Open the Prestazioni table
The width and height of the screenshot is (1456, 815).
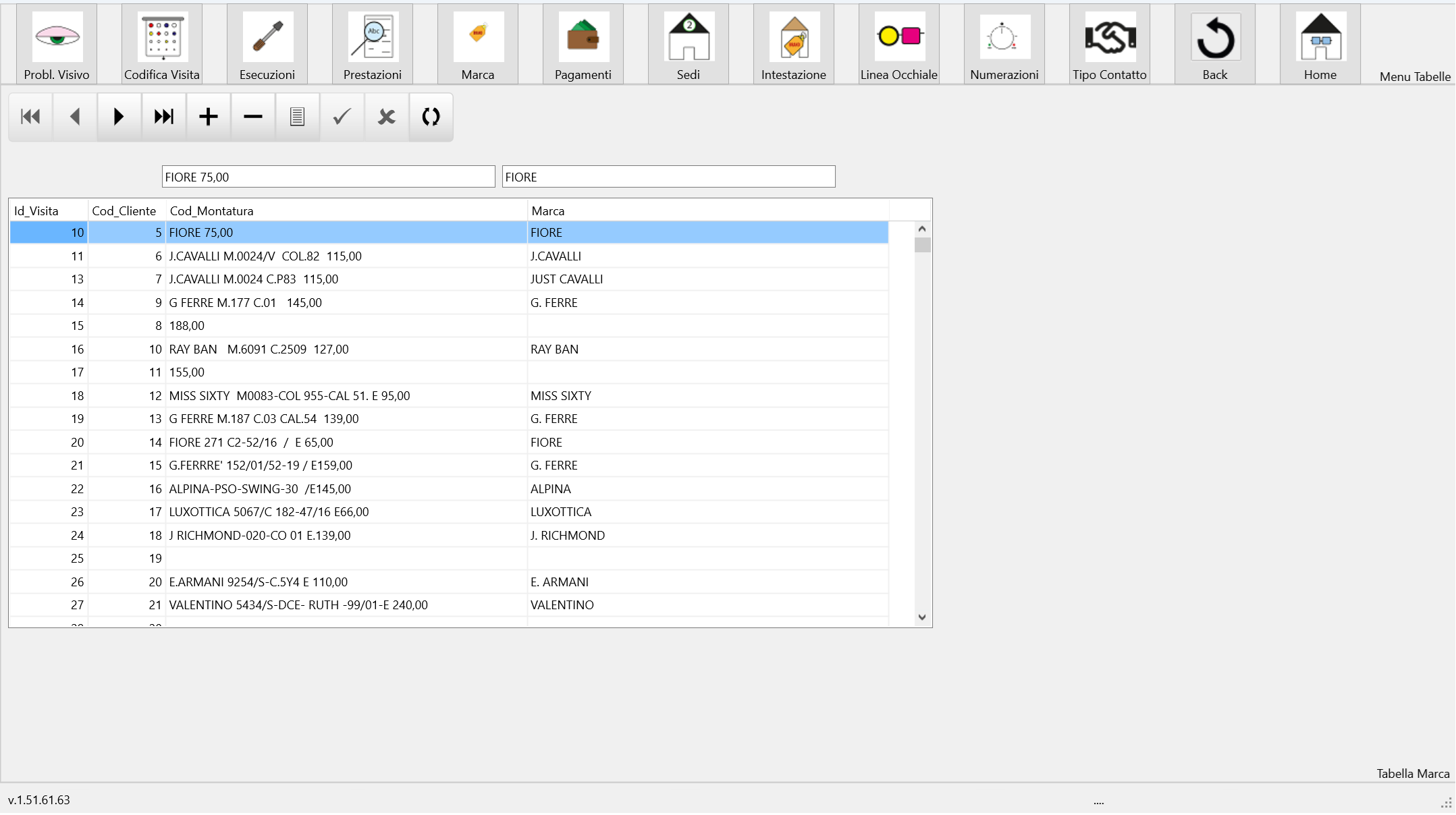(373, 44)
